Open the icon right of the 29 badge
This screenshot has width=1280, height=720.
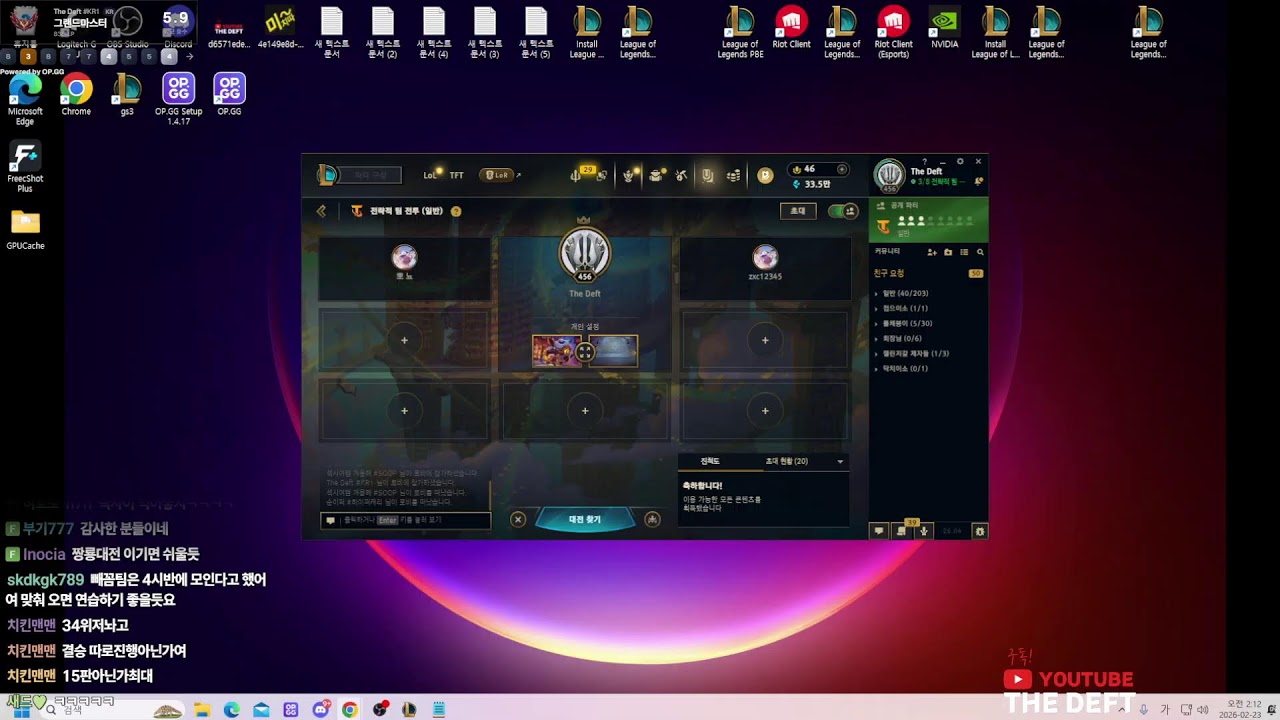(x=601, y=176)
